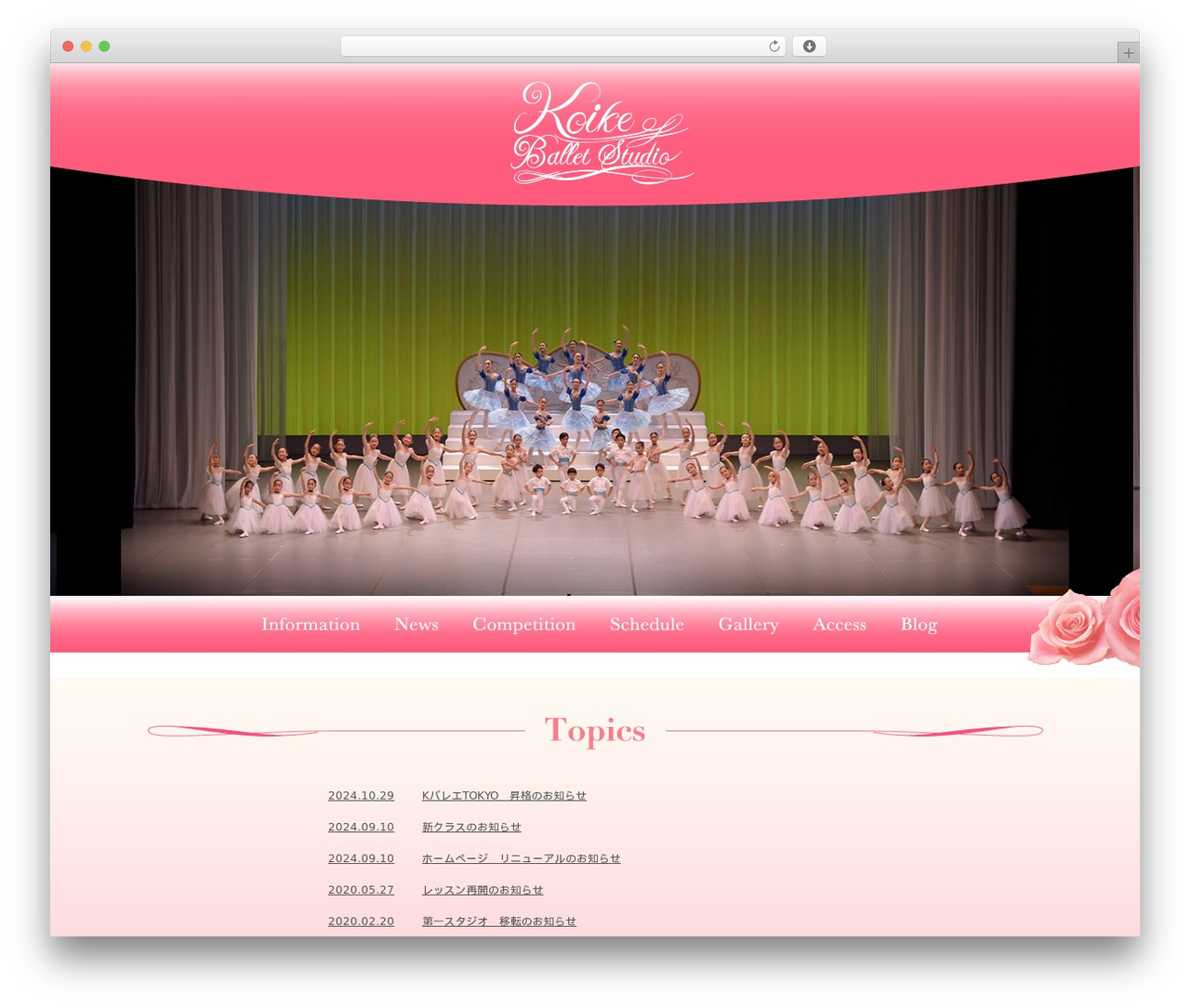
Task: Click the Topics heading
Action: pos(595,731)
